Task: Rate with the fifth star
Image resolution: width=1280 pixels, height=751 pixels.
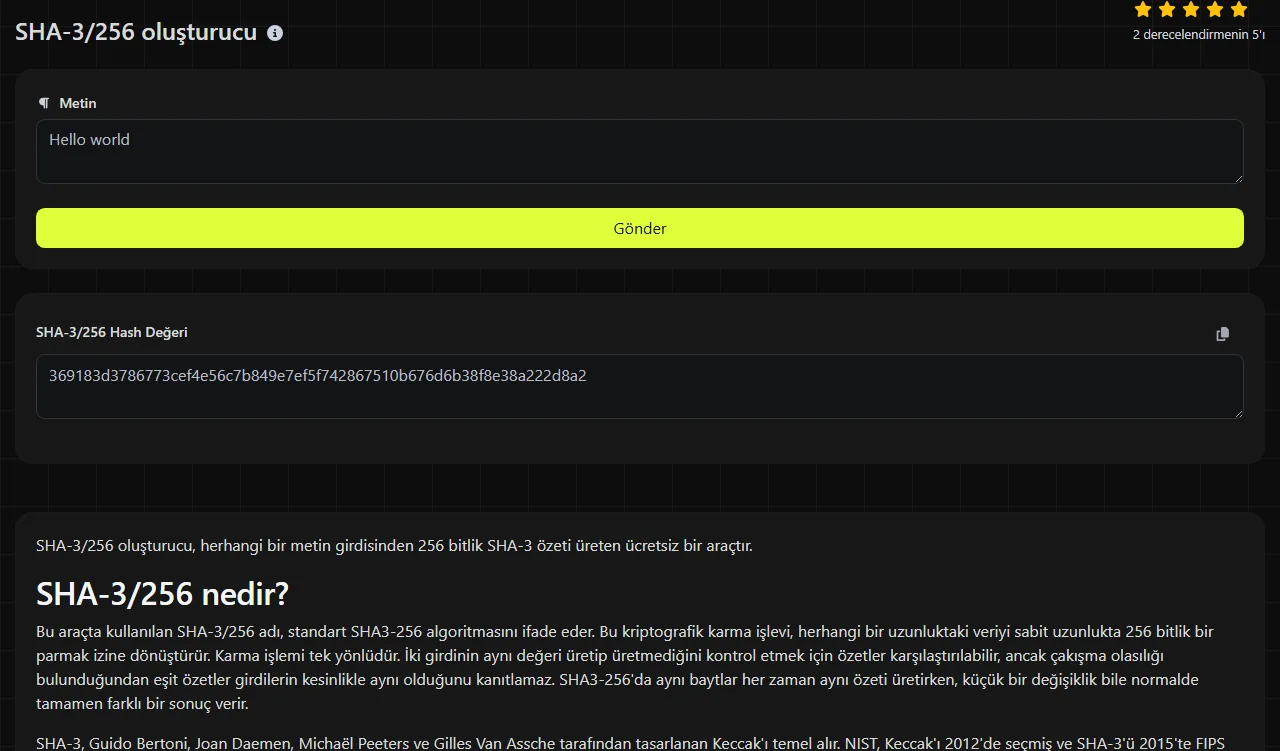Action: pos(1239,10)
